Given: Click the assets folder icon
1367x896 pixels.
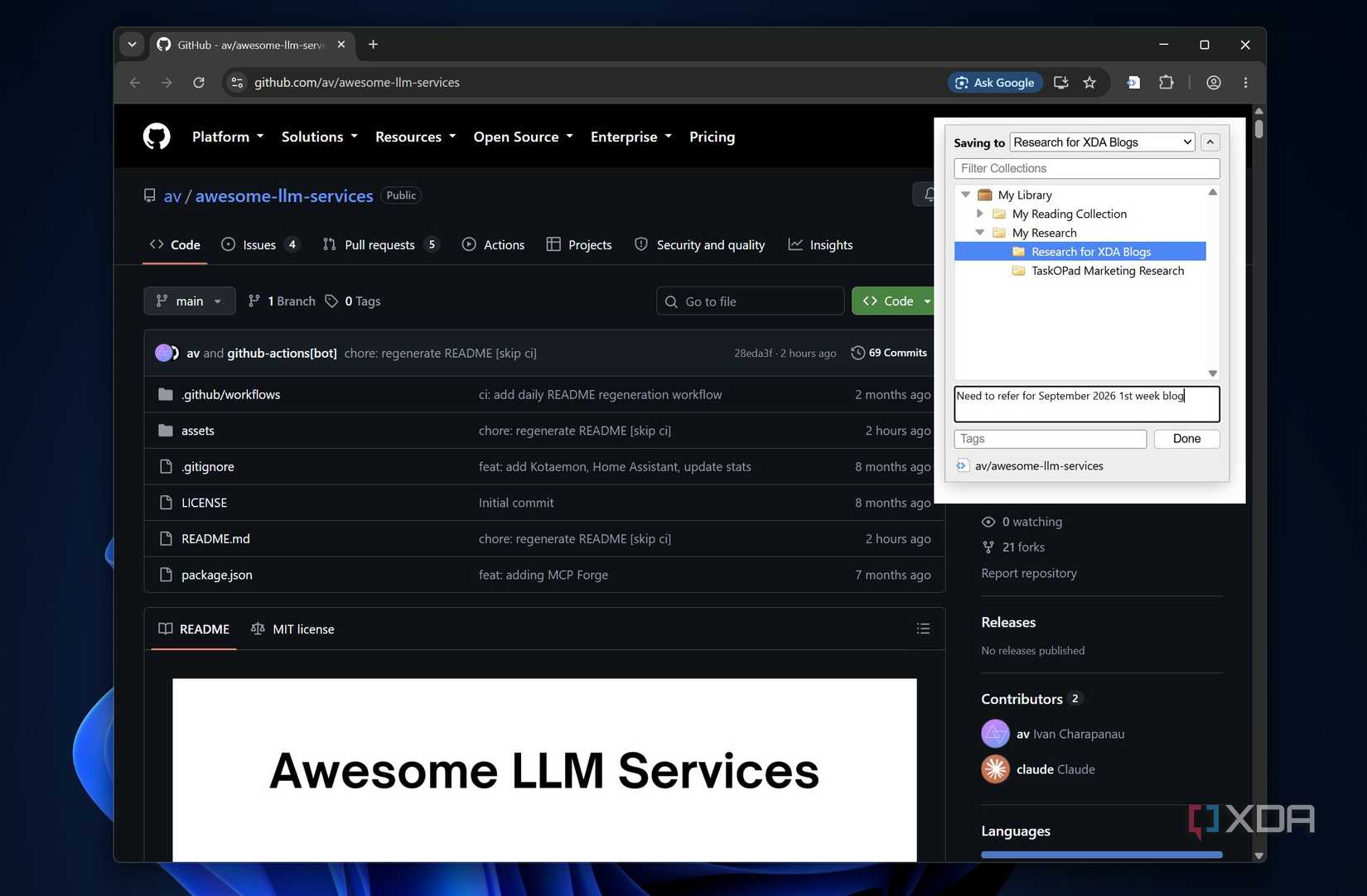Looking at the screenshot, I should 166,431.
